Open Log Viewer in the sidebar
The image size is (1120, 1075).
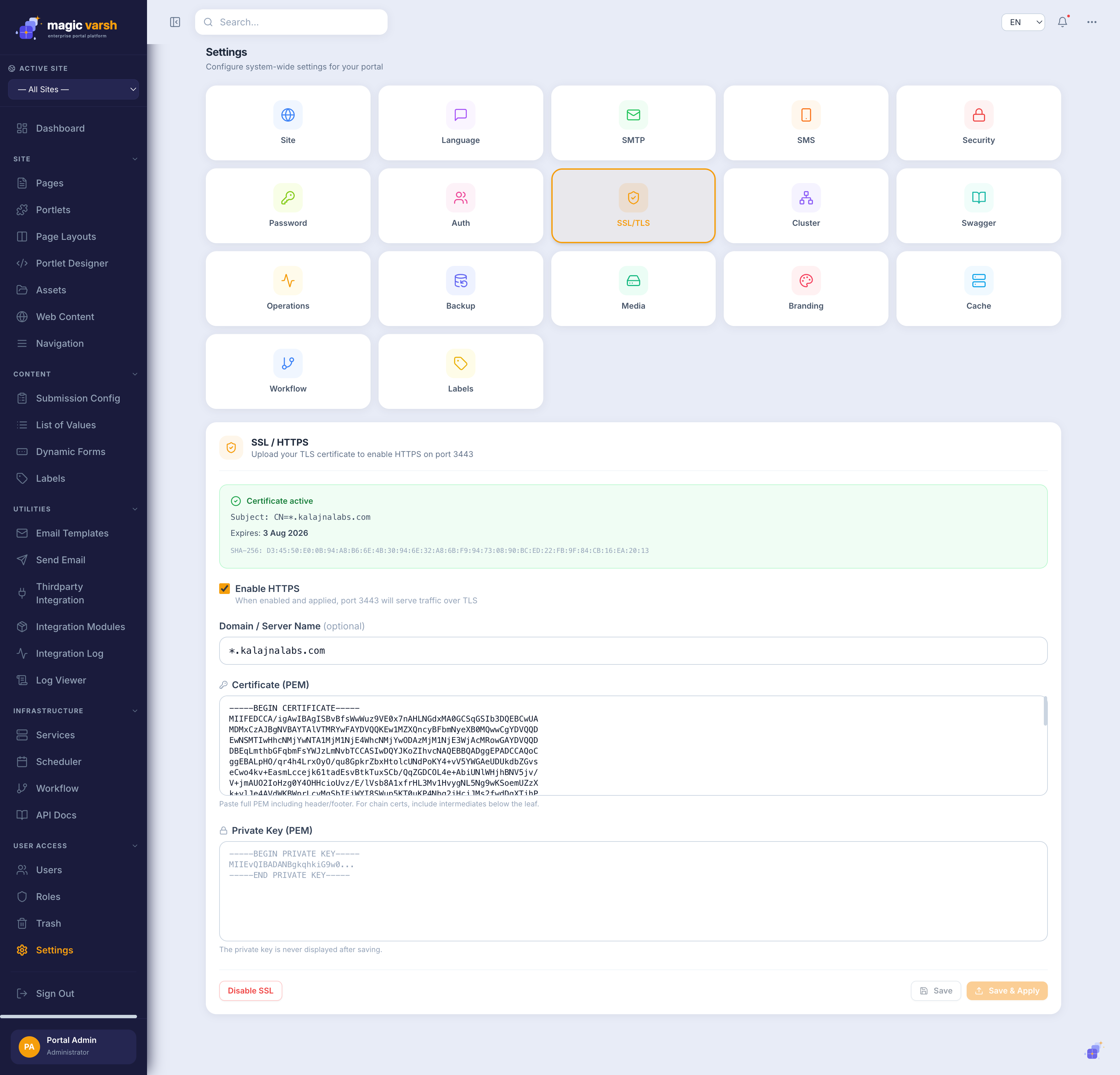coord(73,680)
